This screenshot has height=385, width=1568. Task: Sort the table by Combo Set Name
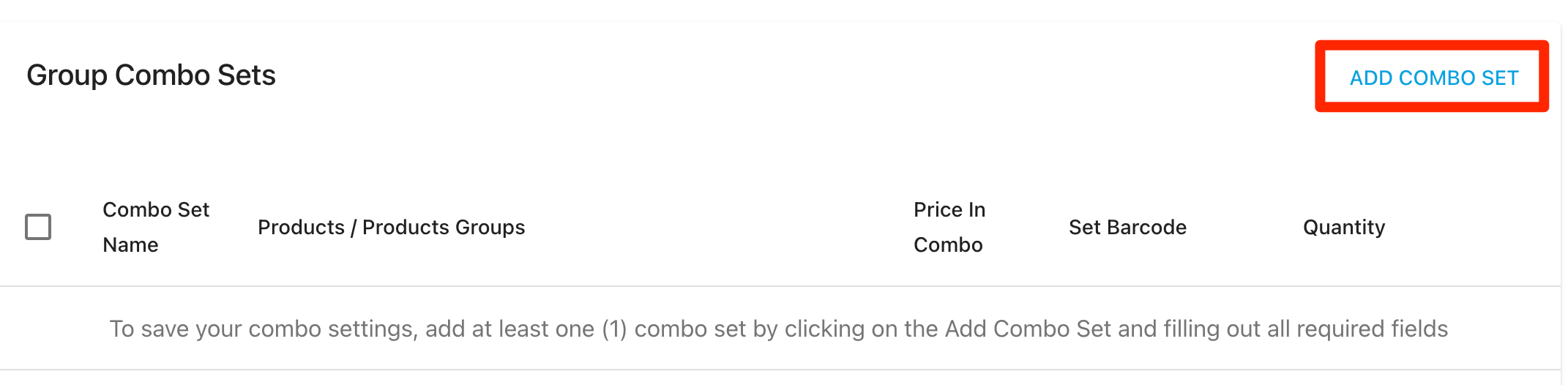(x=156, y=227)
